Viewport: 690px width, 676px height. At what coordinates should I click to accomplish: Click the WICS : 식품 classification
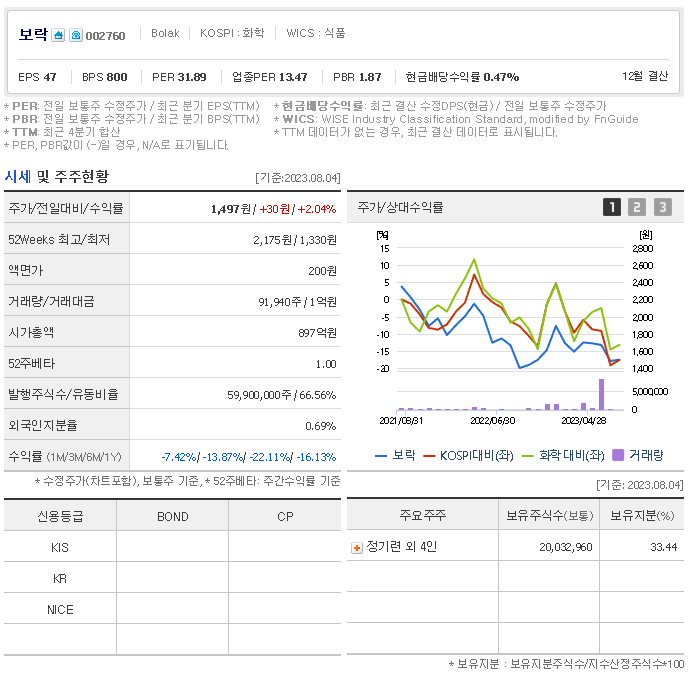click(x=316, y=33)
